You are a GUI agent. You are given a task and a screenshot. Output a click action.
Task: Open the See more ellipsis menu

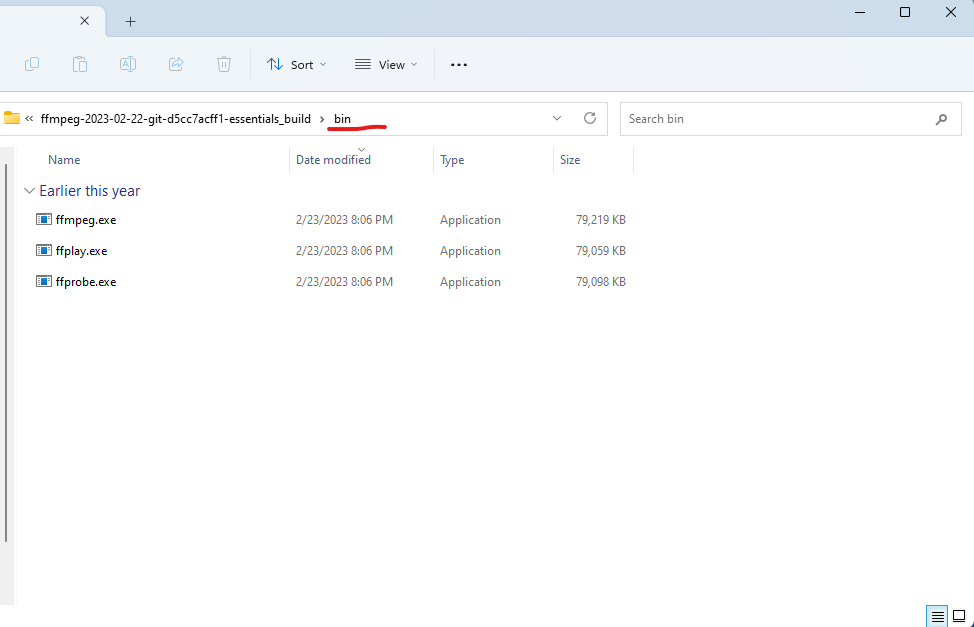tap(459, 64)
